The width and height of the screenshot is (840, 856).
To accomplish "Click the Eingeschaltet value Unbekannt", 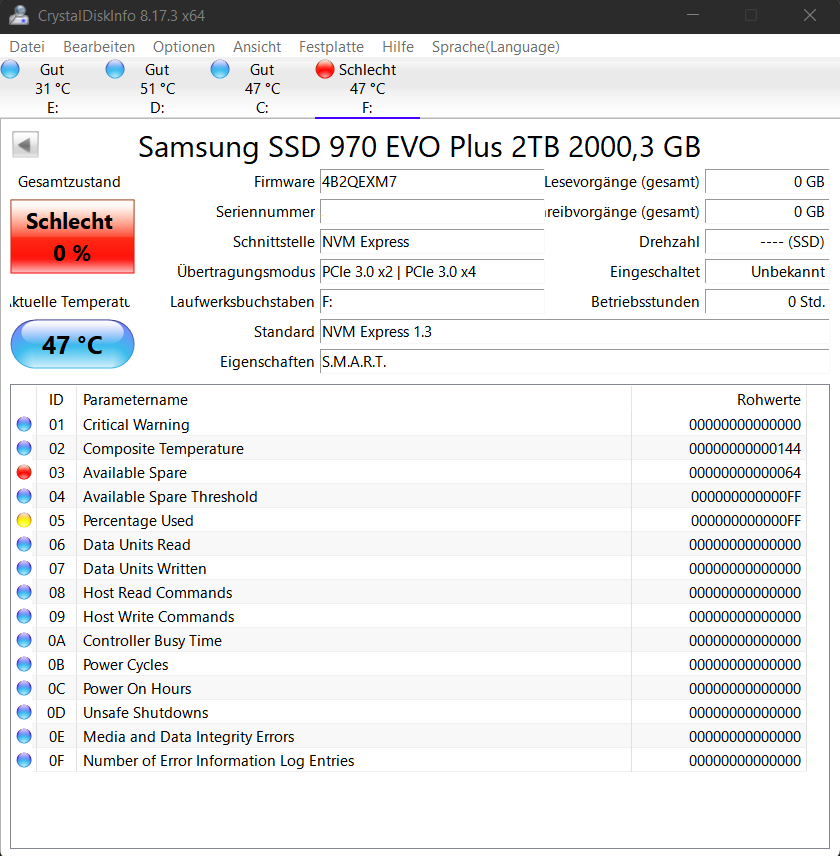I will [767, 272].
